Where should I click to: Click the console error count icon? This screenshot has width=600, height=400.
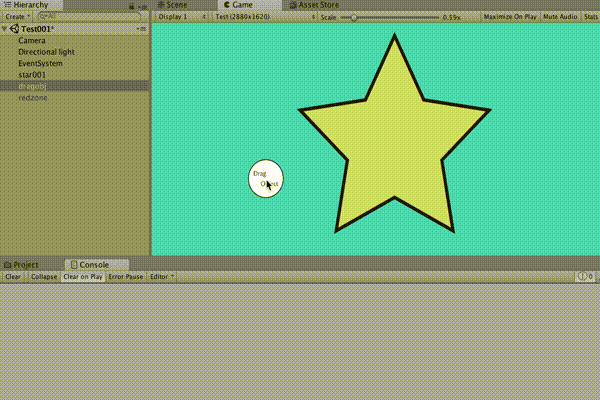[585, 276]
